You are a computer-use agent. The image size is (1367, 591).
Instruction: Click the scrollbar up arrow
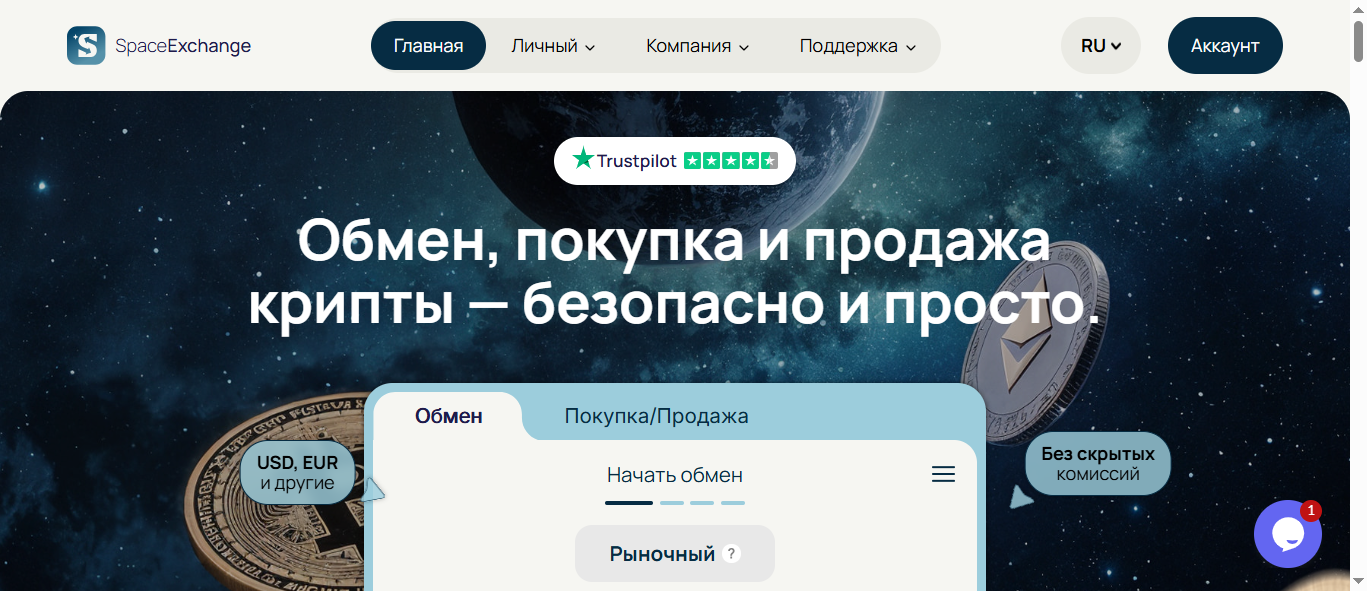click(1358, 8)
